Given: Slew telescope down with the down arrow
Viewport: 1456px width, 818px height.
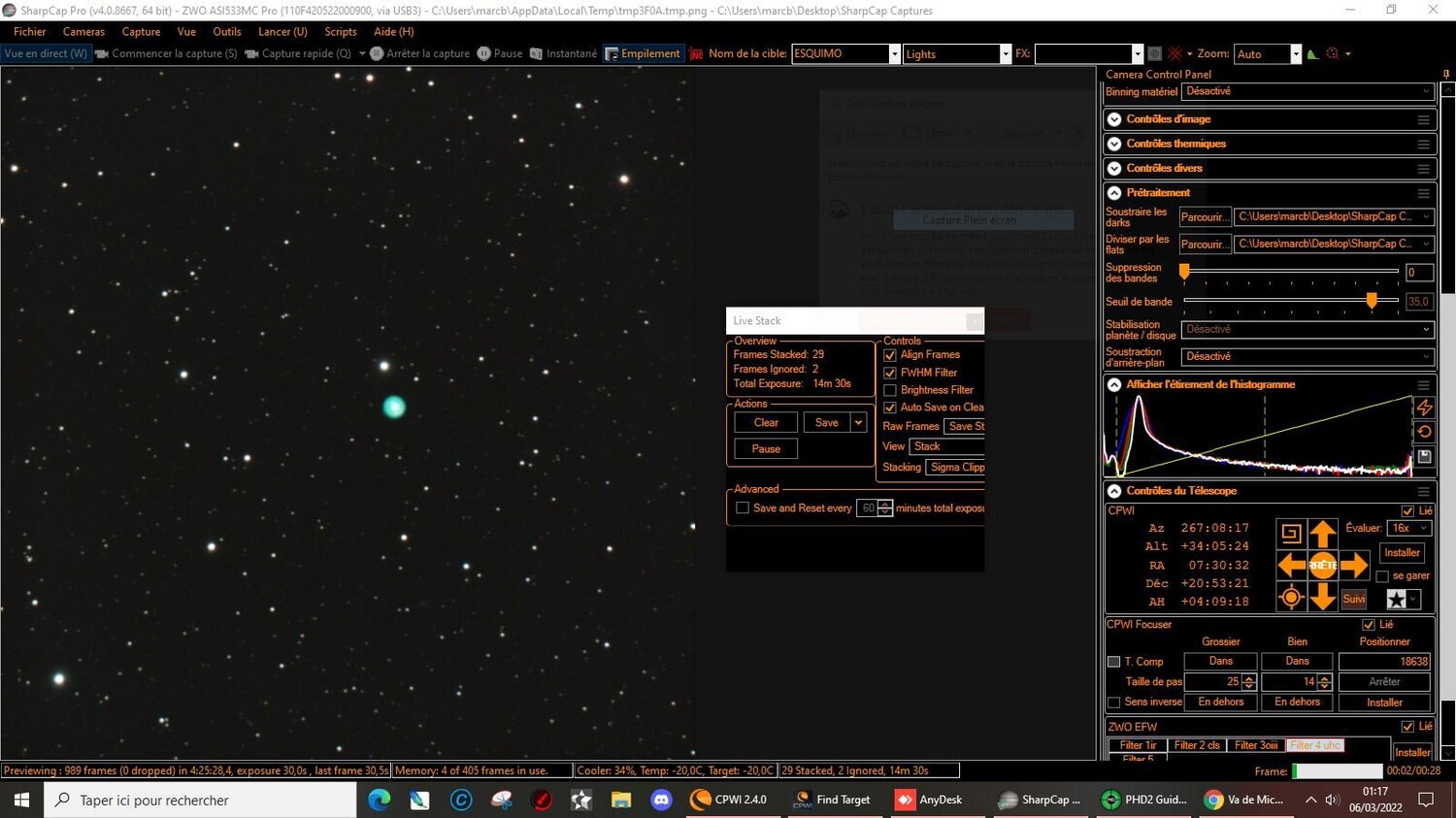Looking at the screenshot, I should click(1322, 597).
